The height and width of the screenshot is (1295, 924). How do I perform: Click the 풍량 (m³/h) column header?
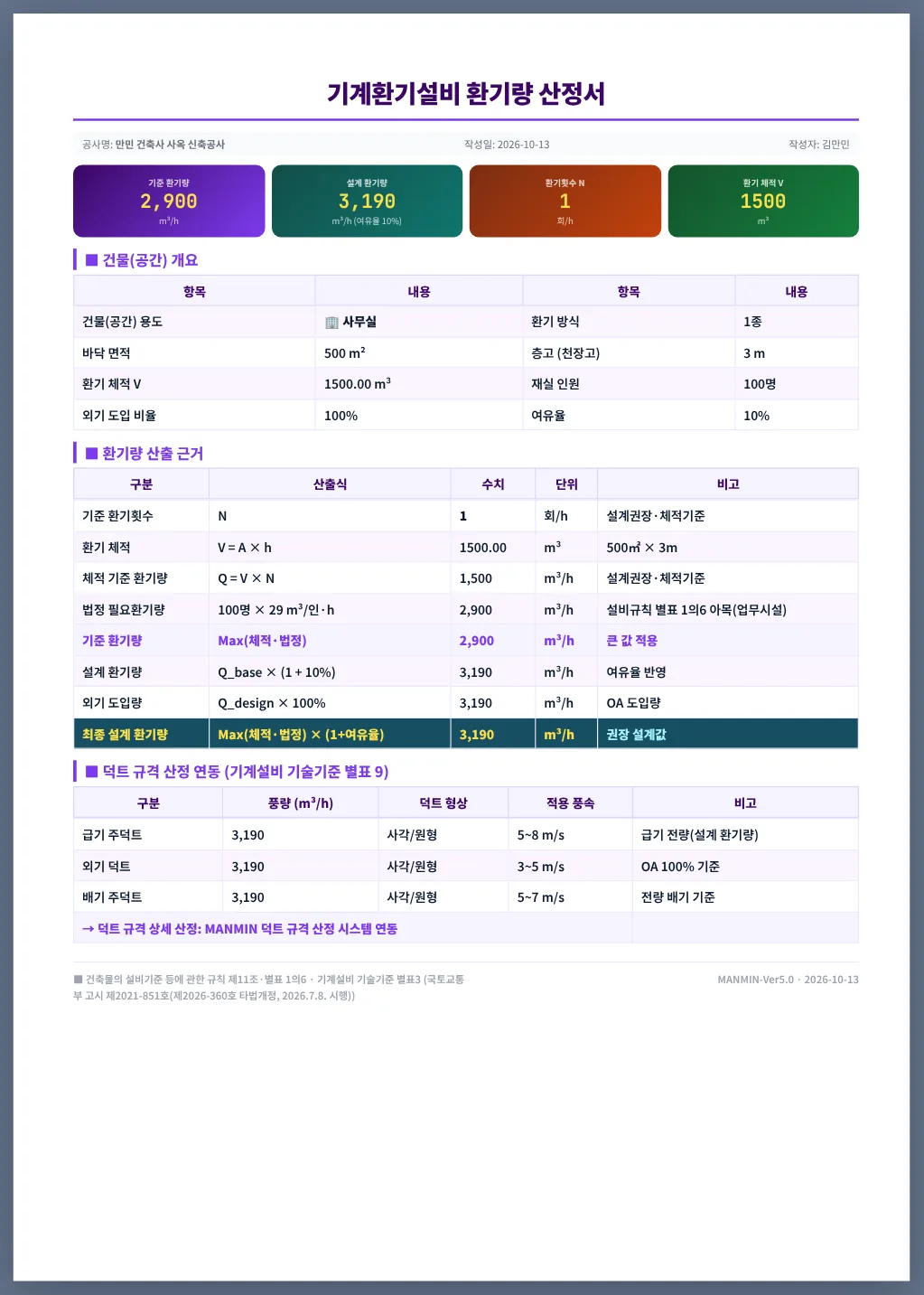tap(301, 803)
